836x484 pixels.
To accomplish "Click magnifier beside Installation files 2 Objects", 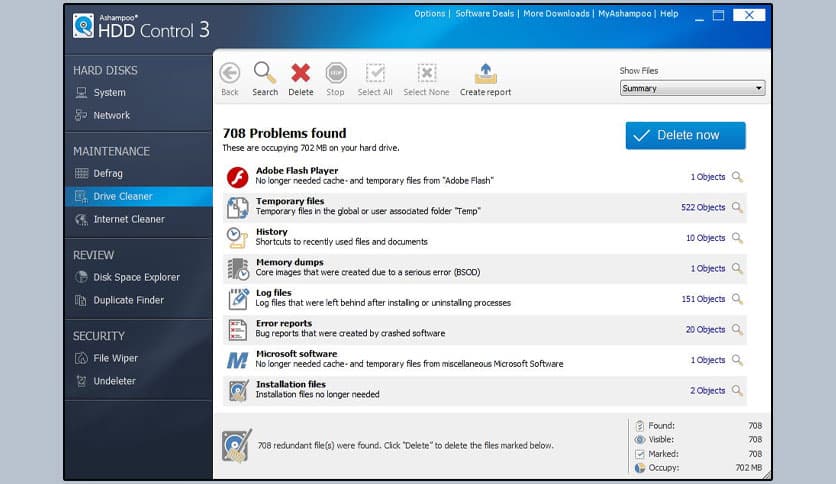I will pyautogui.click(x=737, y=391).
